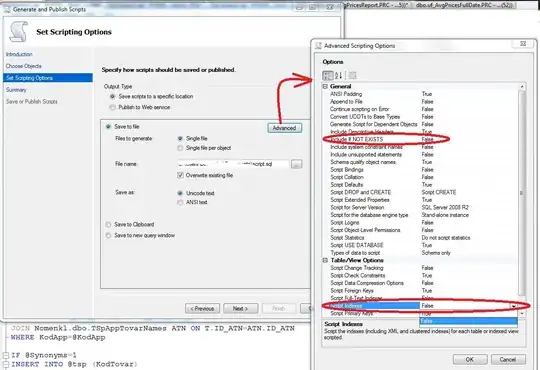Viewport: 540px width, 370px height.
Task: Select the Publish to Web service radio button
Action: 113,107
